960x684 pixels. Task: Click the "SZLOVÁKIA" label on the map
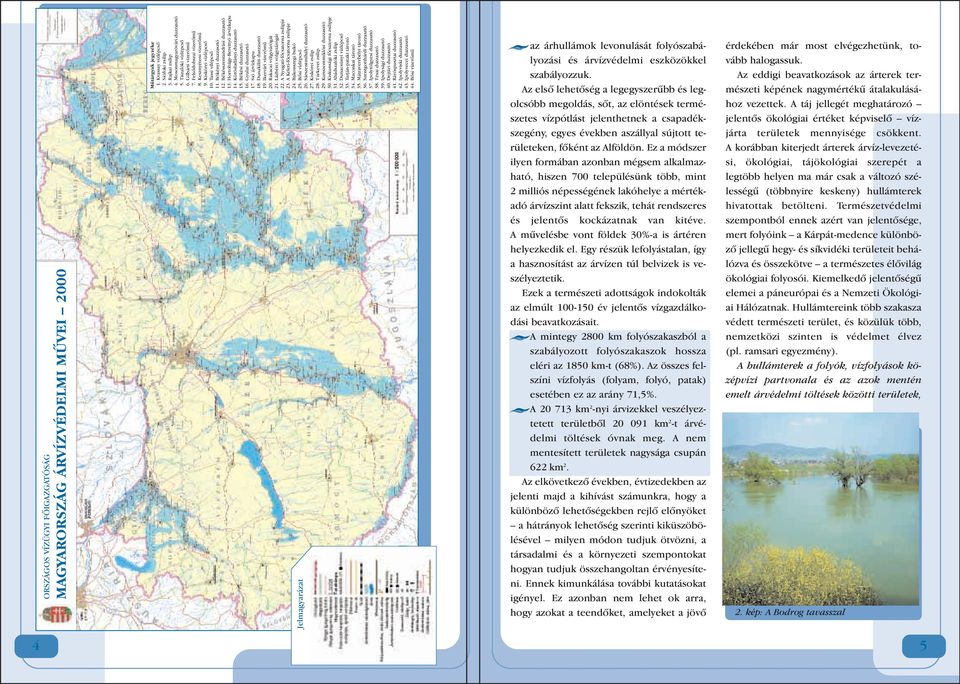click(x=103, y=426)
